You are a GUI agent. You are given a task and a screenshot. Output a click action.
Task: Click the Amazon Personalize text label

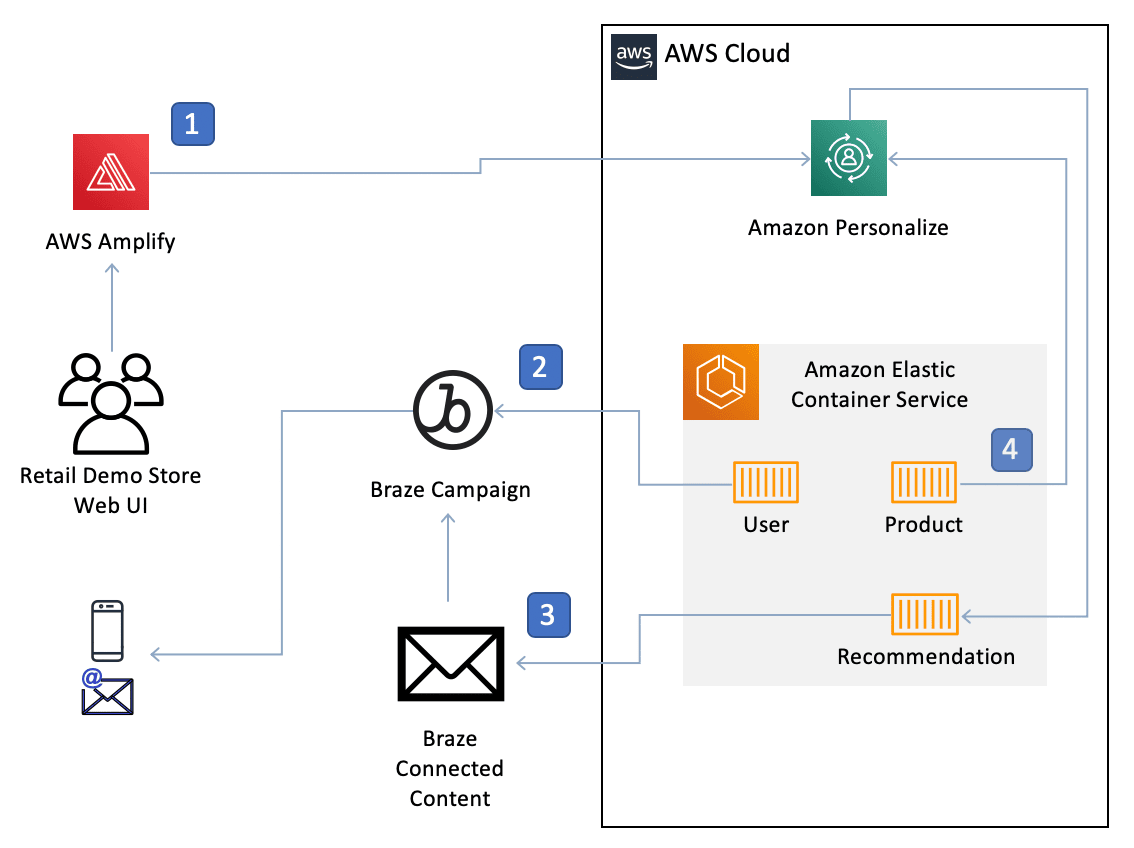848,228
